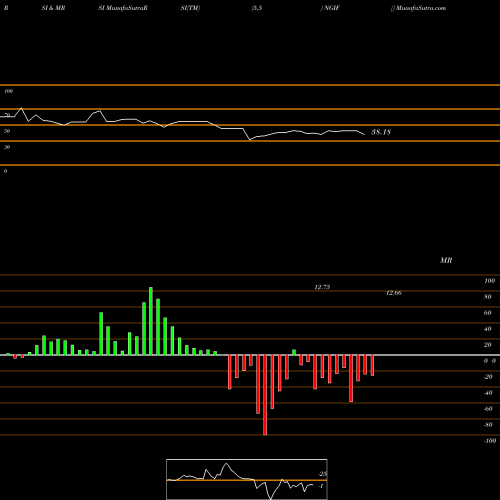Viewport: 500px width, 500px height.
Task: Click the RSI line peak near chart start
Action: [21, 108]
